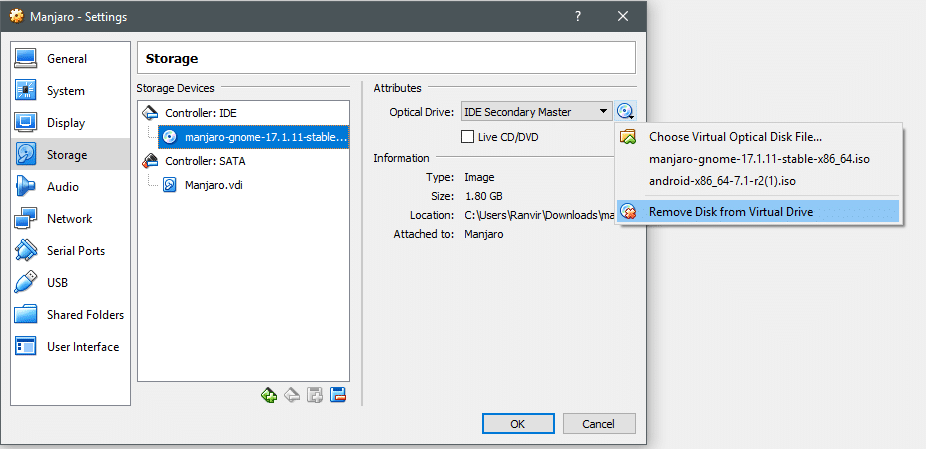Open the General settings icon
This screenshot has width=926, height=449.
(x=25, y=58)
